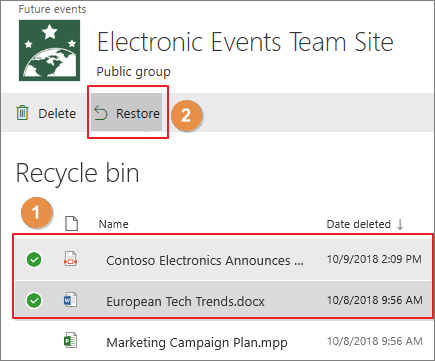Click the Recycle bin heading

click(x=78, y=173)
